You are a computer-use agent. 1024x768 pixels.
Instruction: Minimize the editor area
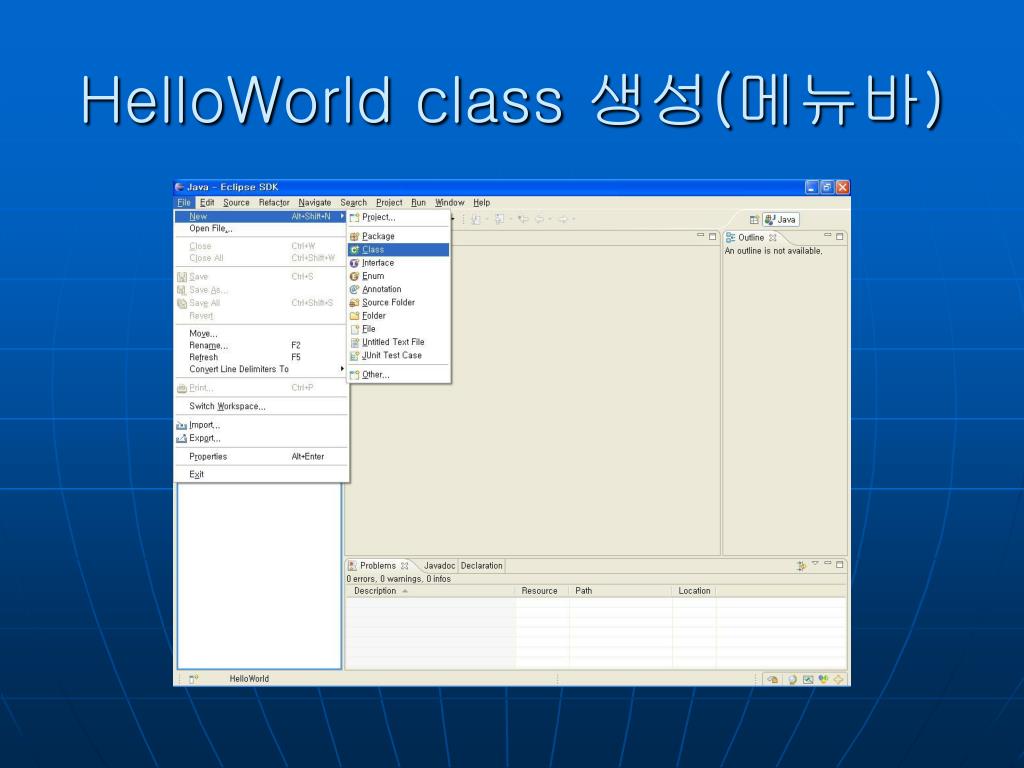(x=701, y=235)
